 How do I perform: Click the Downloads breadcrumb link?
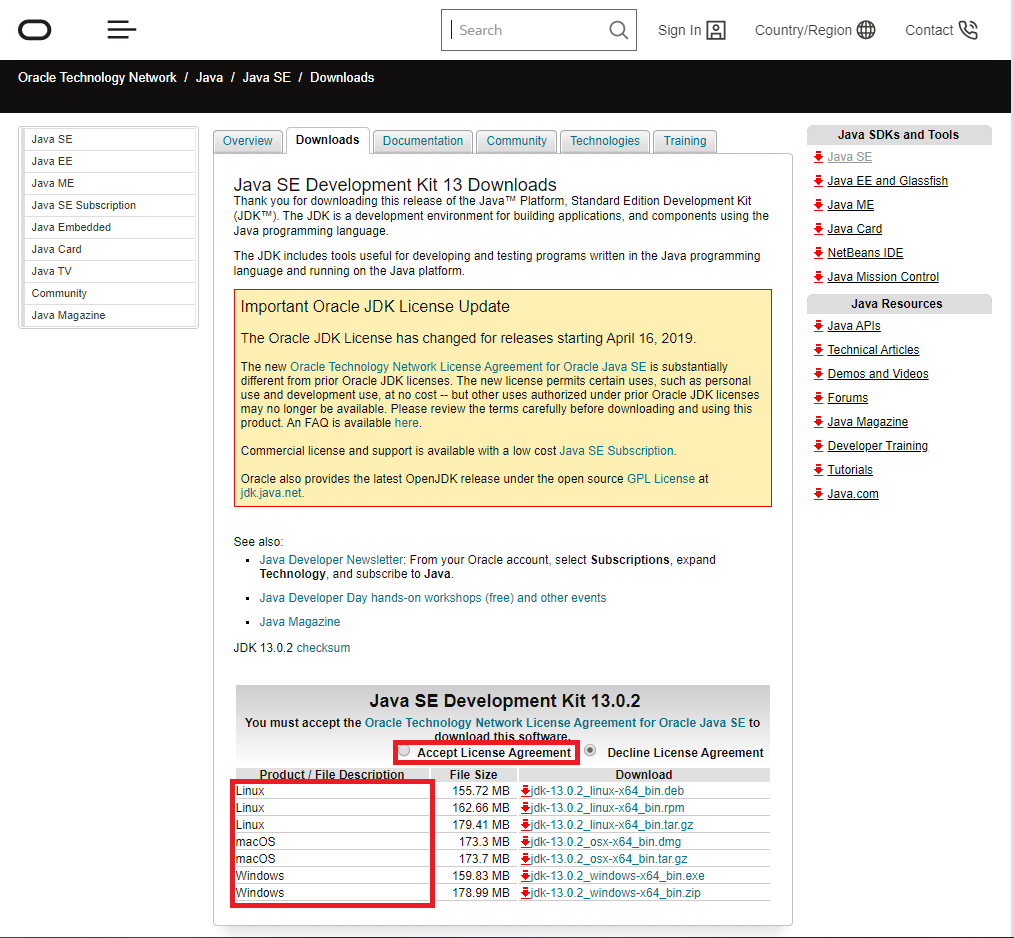pyautogui.click(x=342, y=78)
